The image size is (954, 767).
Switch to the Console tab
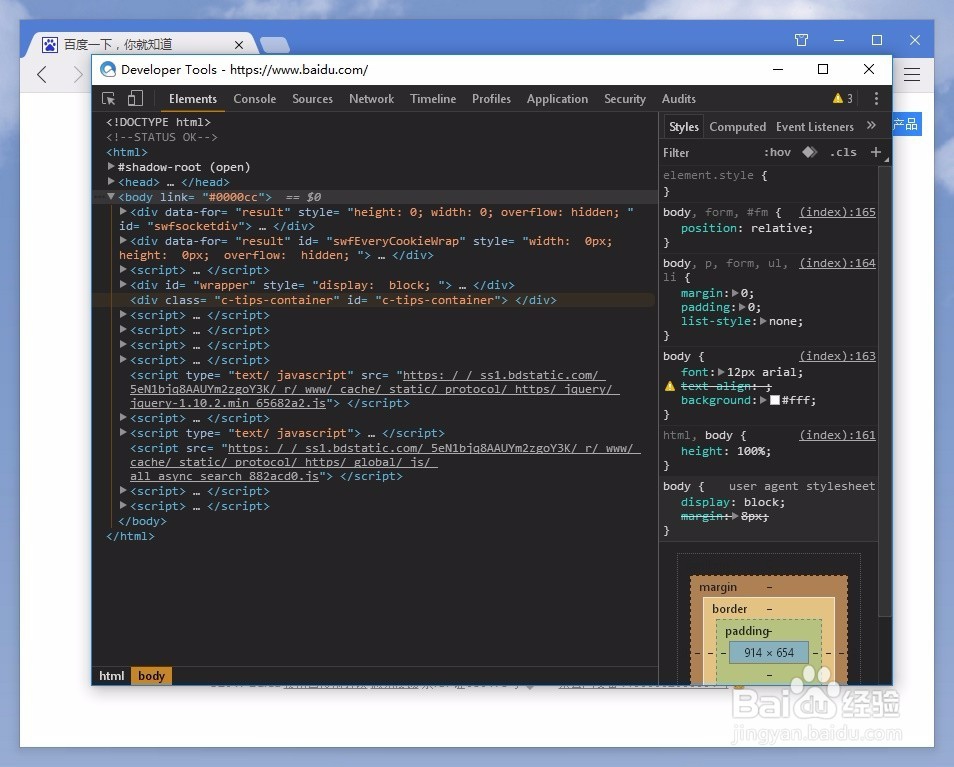[x=254, y=99]
